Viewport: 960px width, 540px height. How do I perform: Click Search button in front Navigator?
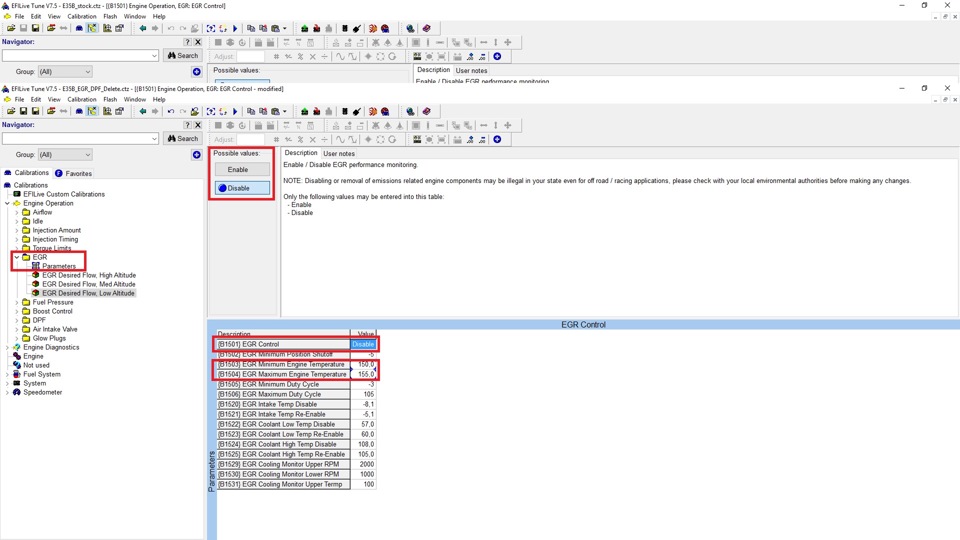[x=182, y=139]
